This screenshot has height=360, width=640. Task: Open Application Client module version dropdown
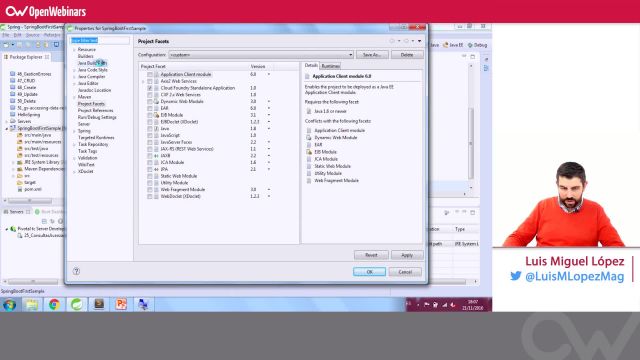coord(269,75)
